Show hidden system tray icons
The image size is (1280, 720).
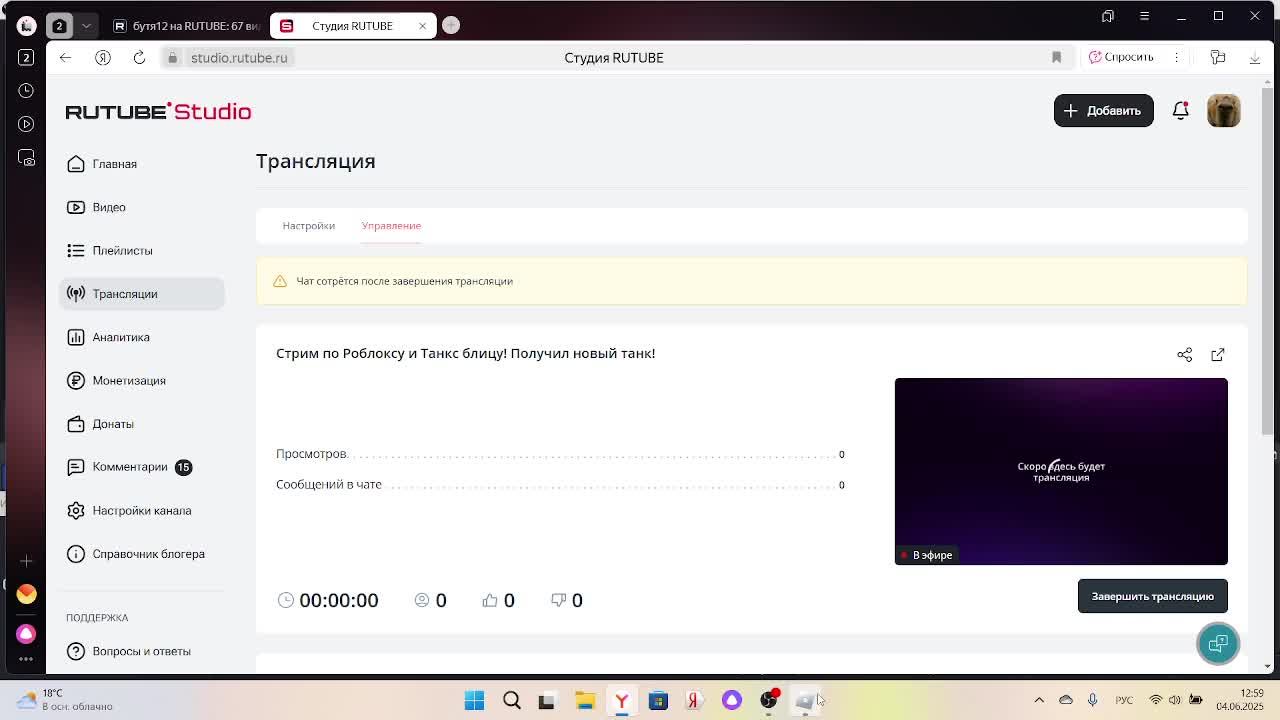coord(1039,700)
